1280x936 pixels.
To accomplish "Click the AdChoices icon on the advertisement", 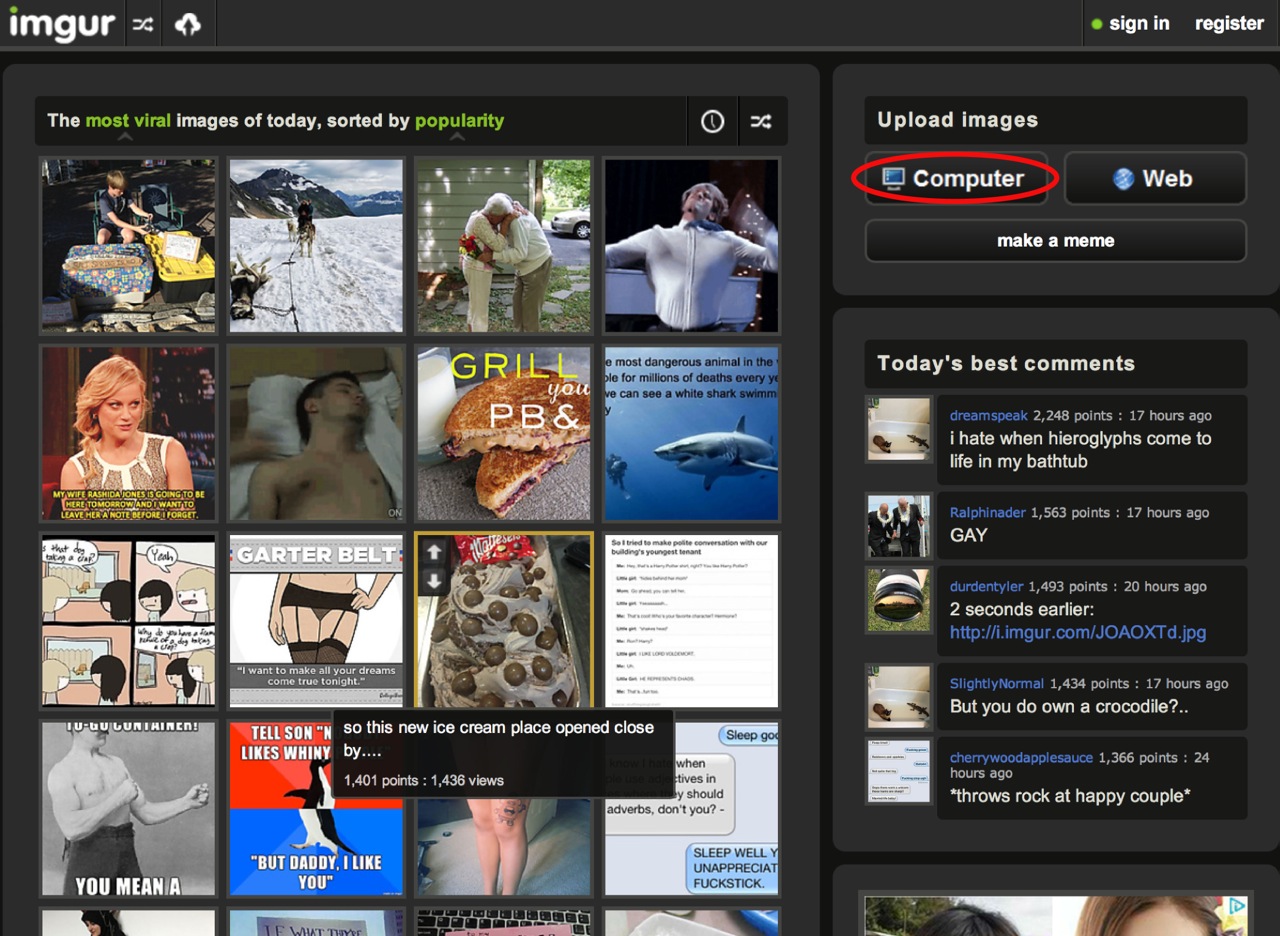I will coord(1238,905).
